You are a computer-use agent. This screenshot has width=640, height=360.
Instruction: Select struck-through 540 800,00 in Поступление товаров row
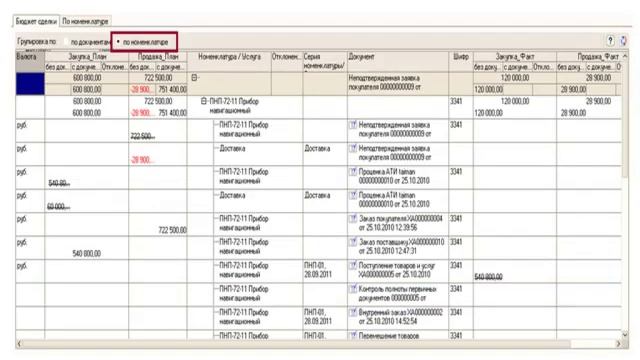point(488,277)
